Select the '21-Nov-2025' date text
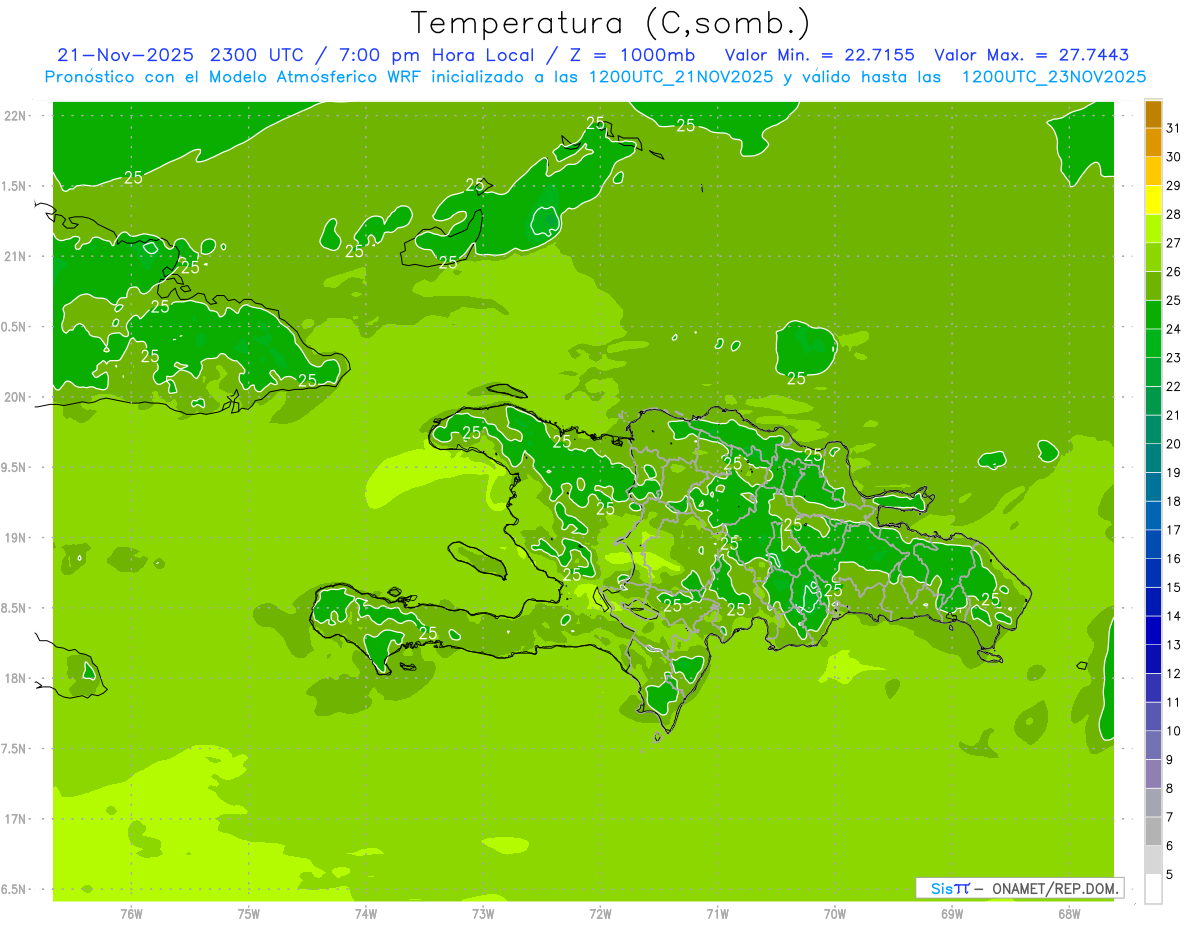Viewport: 1200px width, 927px height. click(x=124, y=55)
